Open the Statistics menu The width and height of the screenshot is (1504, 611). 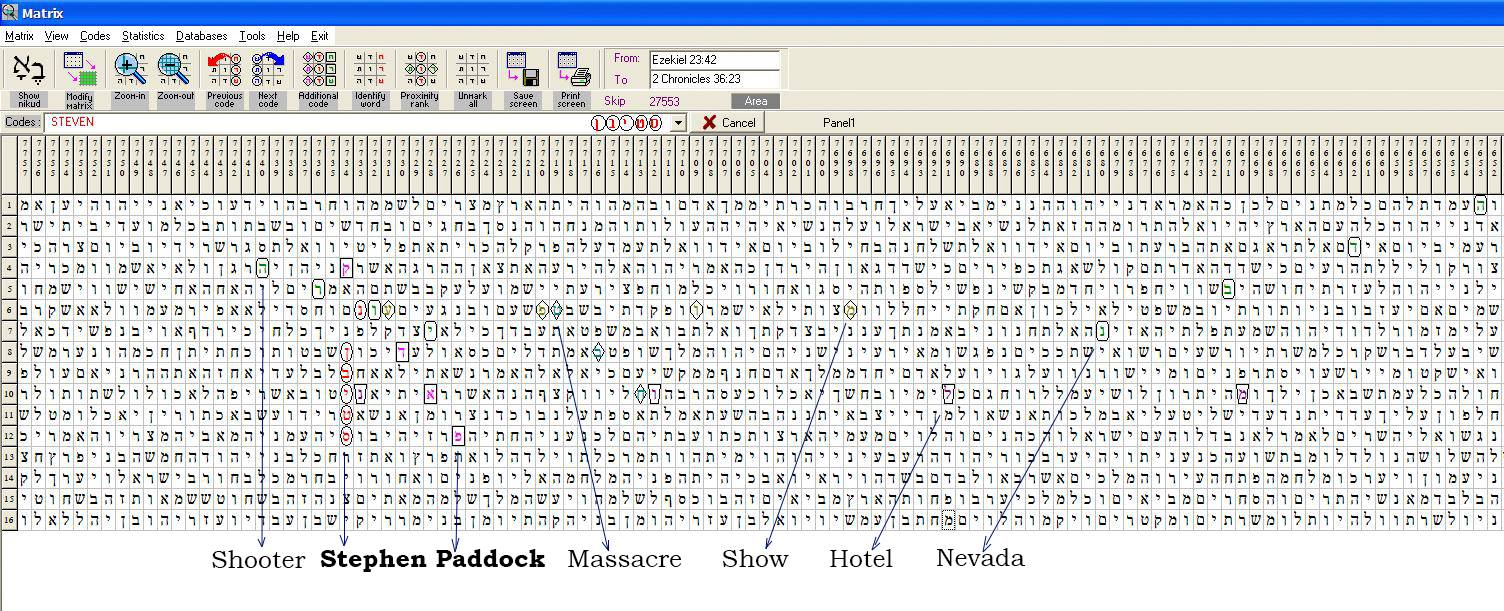143,36
